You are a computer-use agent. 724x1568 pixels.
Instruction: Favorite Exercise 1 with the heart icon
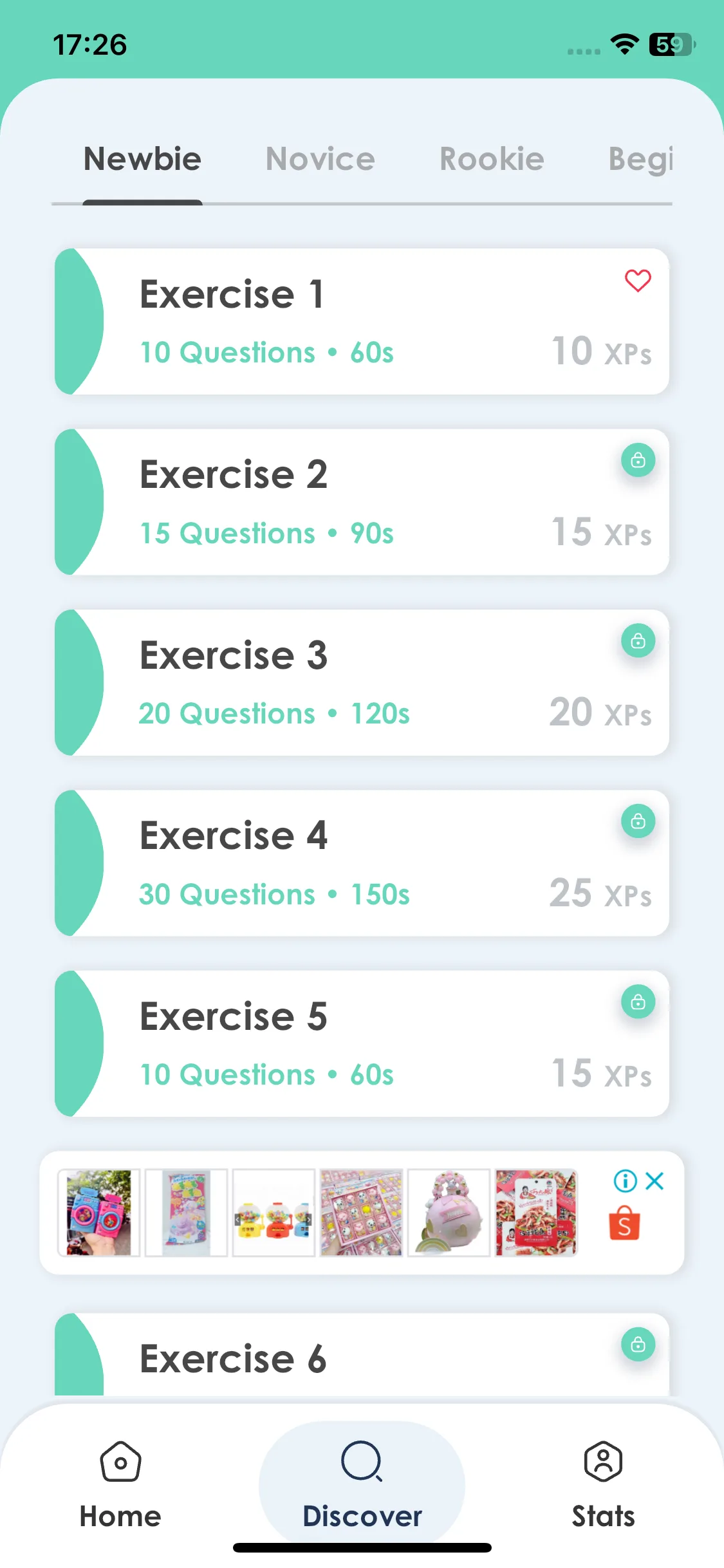[638, 281]
